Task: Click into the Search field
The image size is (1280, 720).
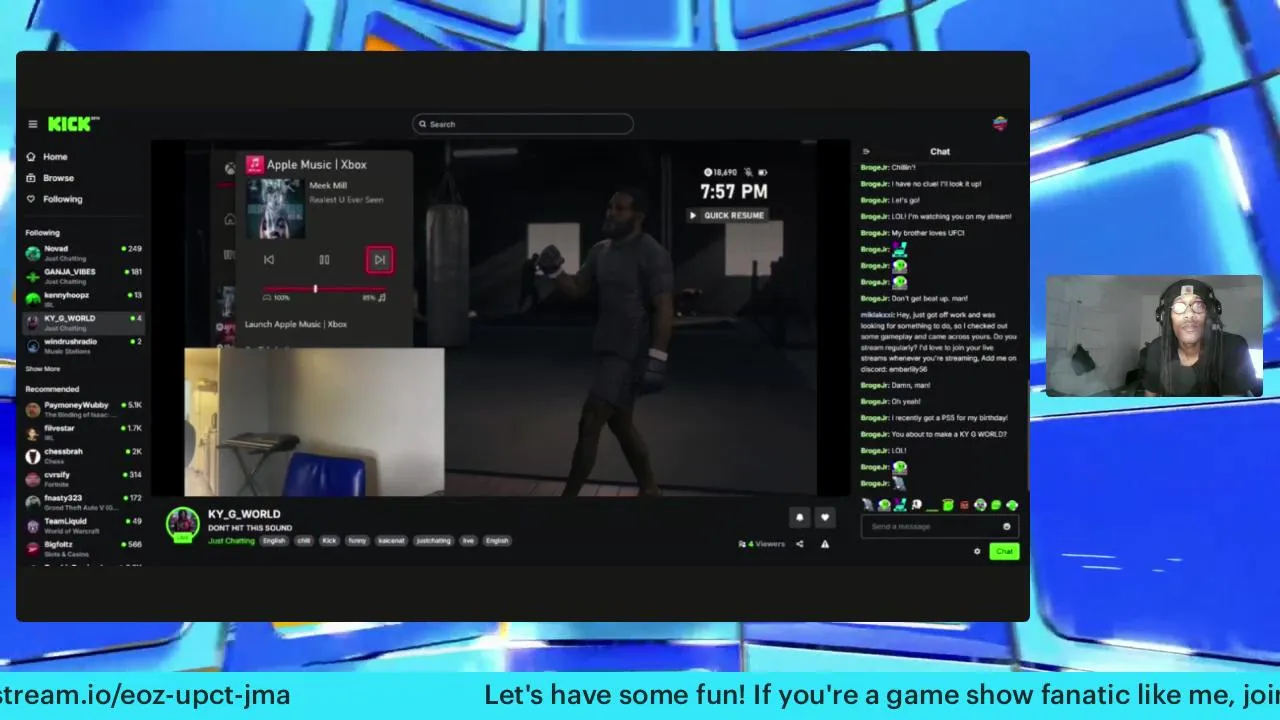Action: [x=523, y=124]
